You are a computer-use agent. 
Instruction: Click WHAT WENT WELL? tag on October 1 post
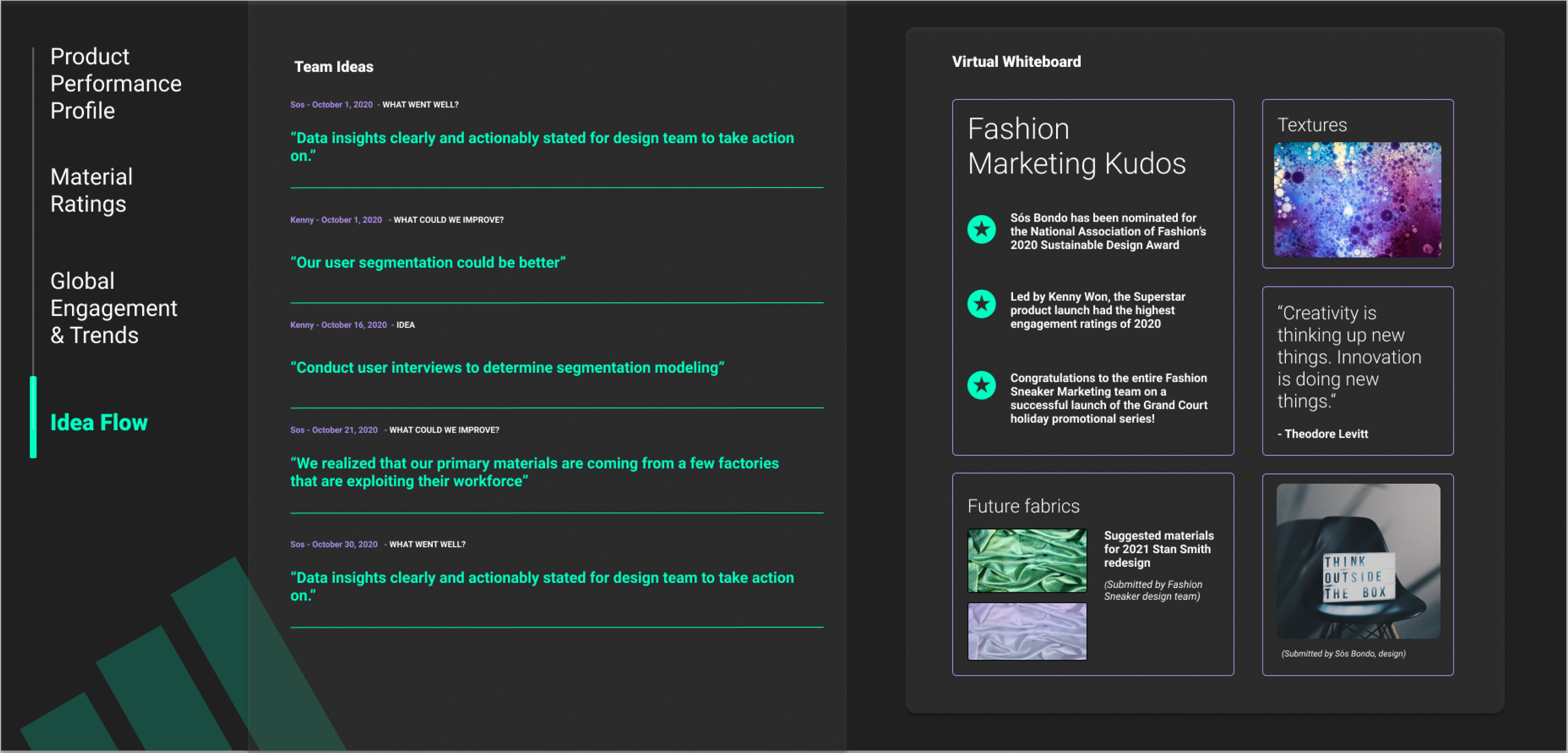tap(420, 105)
